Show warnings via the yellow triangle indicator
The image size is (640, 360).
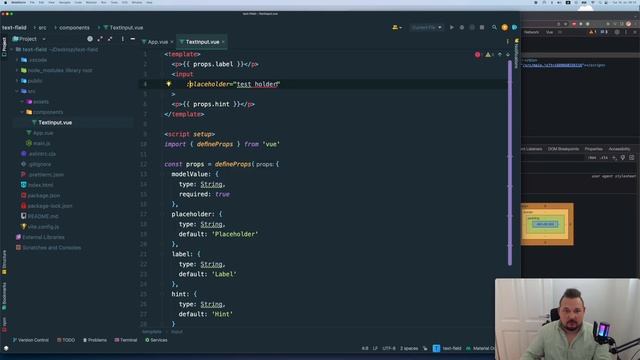488,54
